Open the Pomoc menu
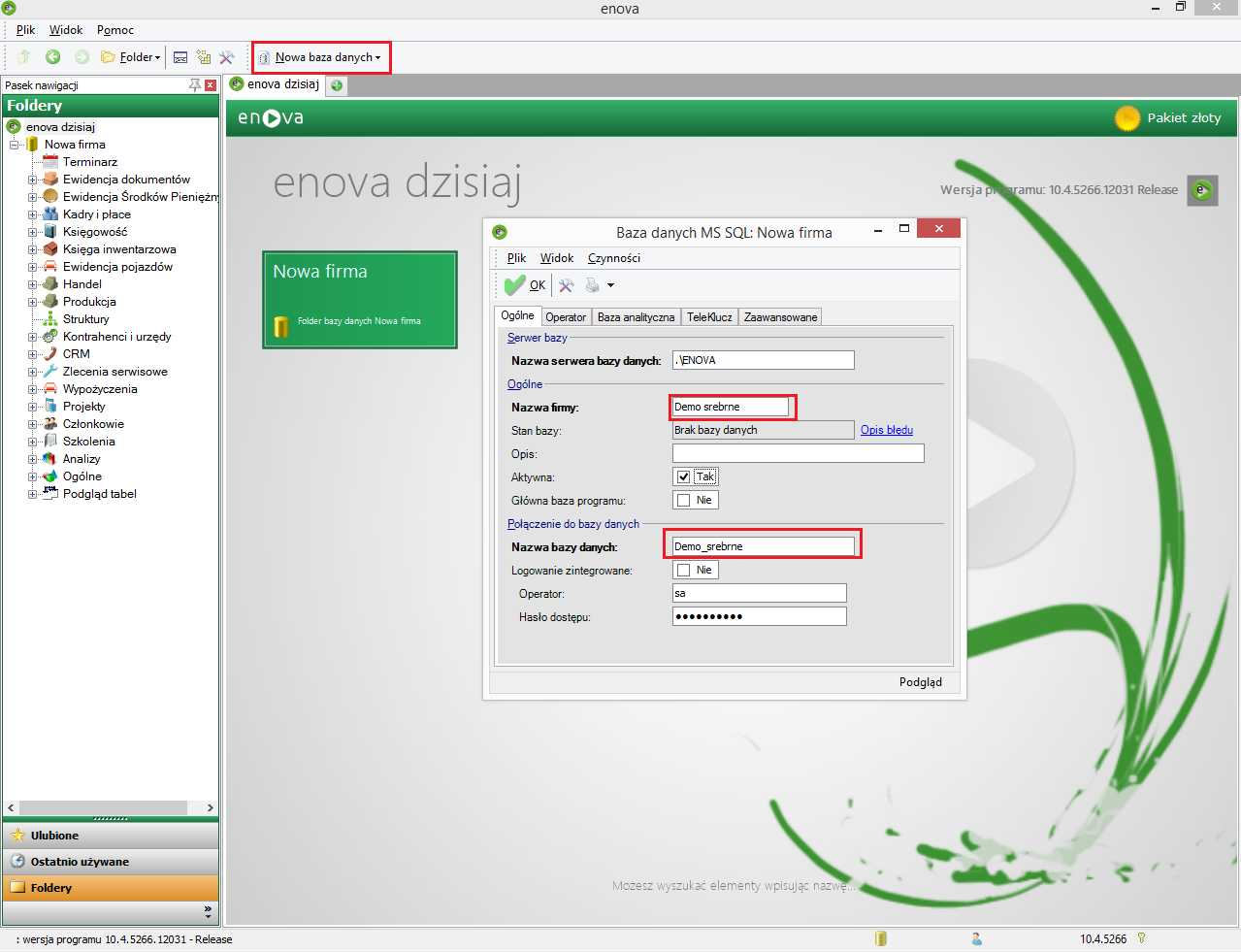 [x=115, y=30]
